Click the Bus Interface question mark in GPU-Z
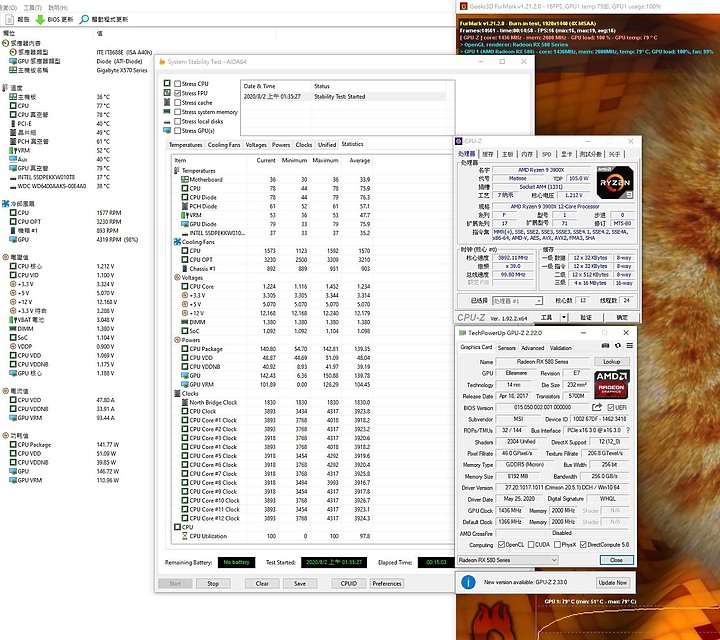The height and width of the screenshot is (640, 720). (628, 430)
